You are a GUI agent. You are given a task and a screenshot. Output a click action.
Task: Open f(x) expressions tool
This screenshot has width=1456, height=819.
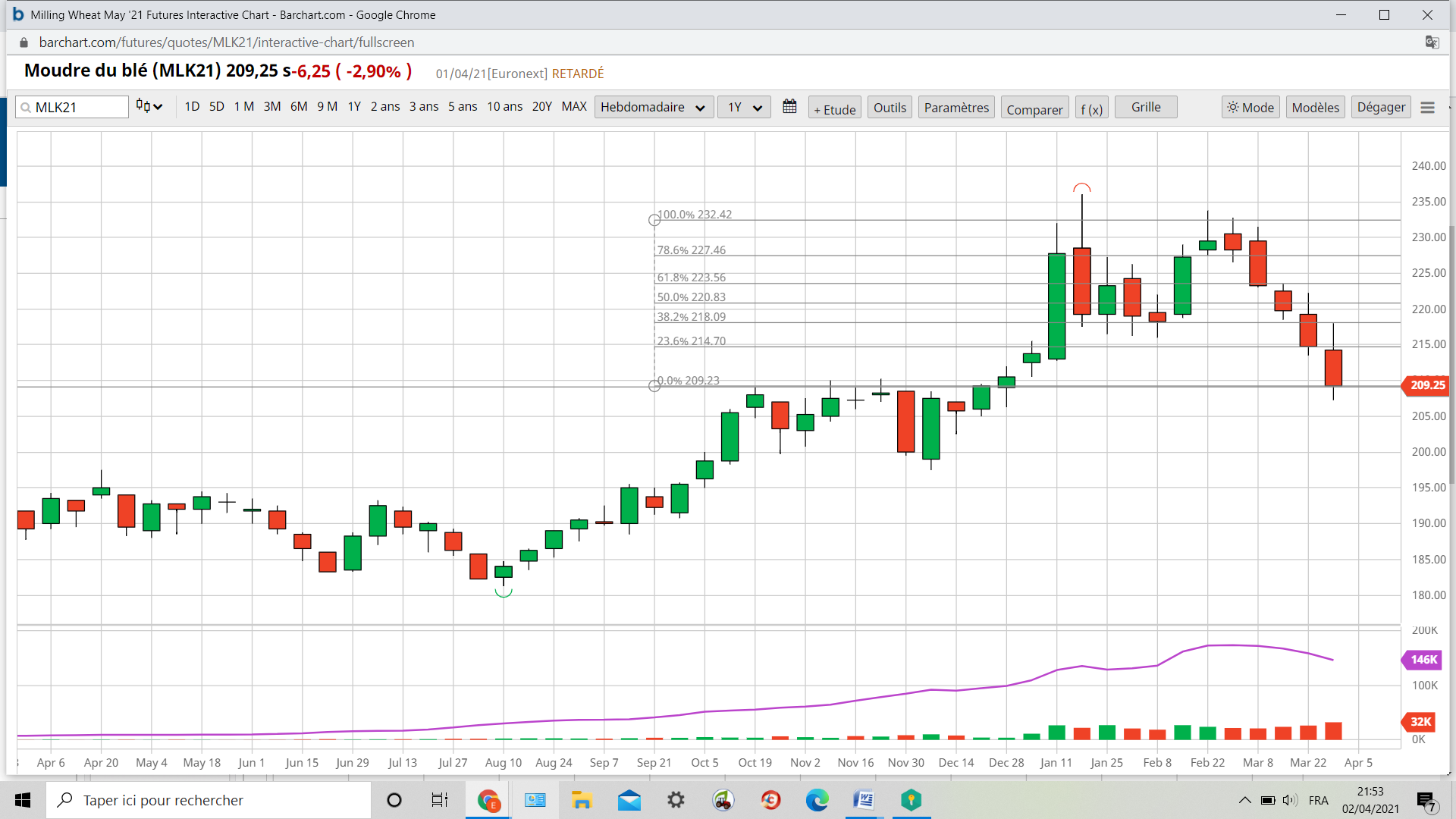[1091, 108]
